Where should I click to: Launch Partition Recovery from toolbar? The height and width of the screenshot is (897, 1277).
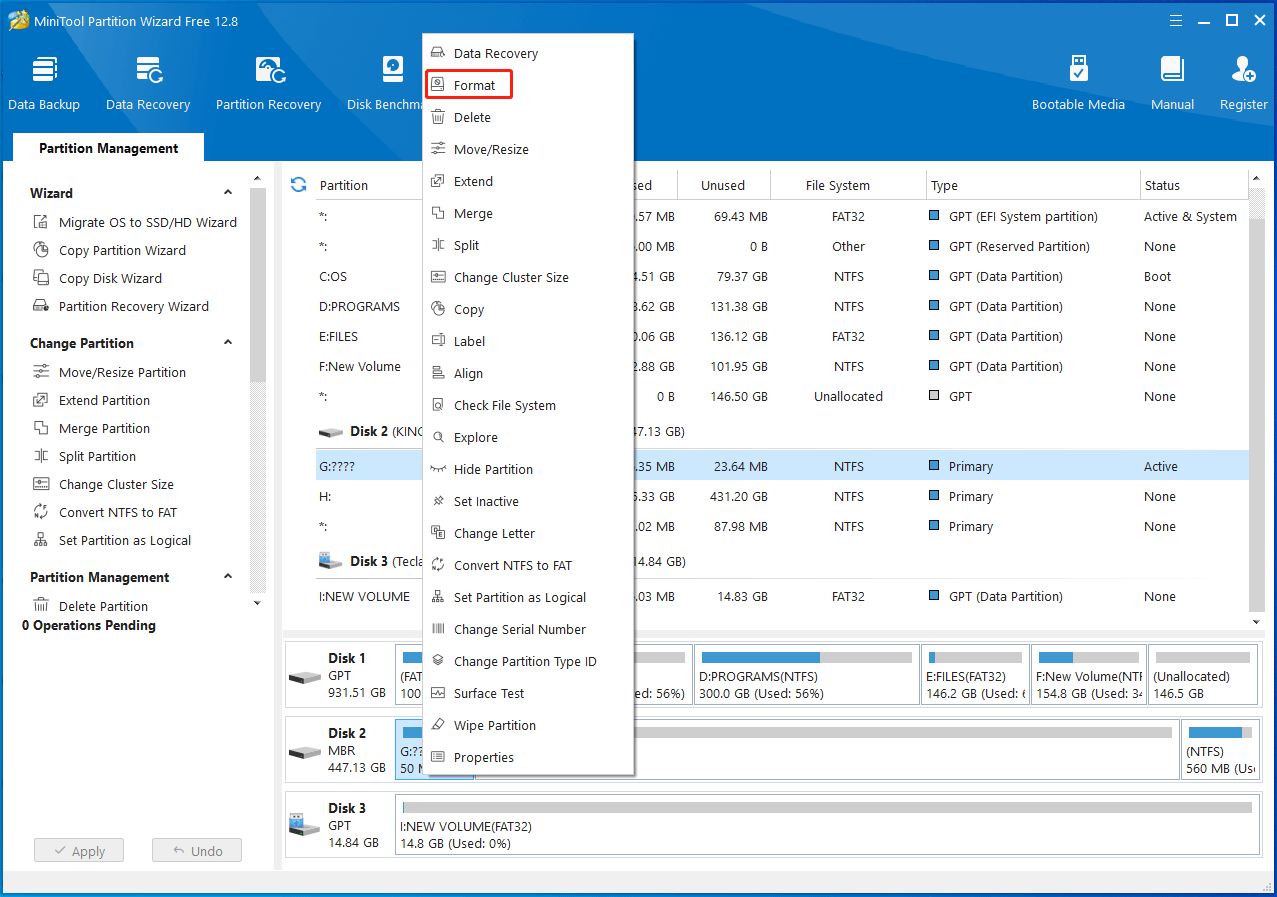click(268, 82)
